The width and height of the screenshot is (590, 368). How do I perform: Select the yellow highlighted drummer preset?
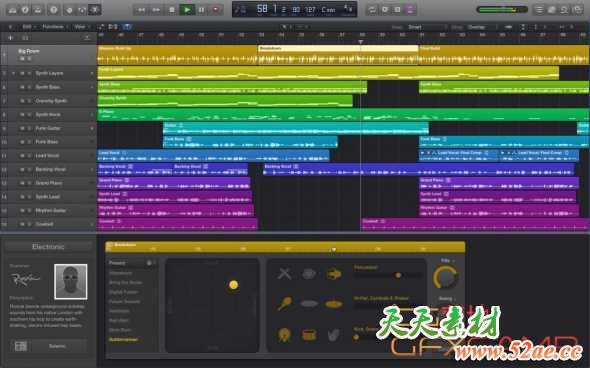click(x=123, y=339)
